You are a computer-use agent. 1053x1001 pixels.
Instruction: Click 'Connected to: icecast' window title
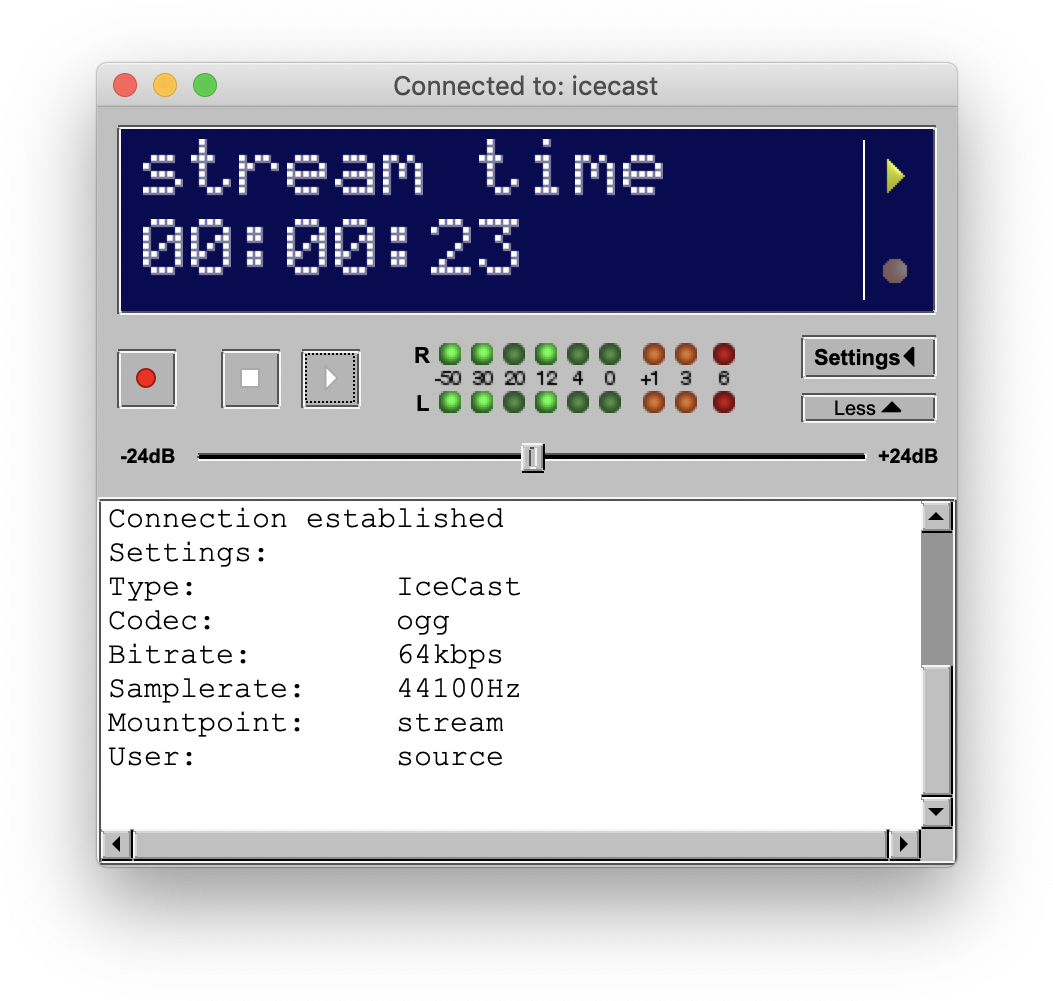[x=525, y=86]
